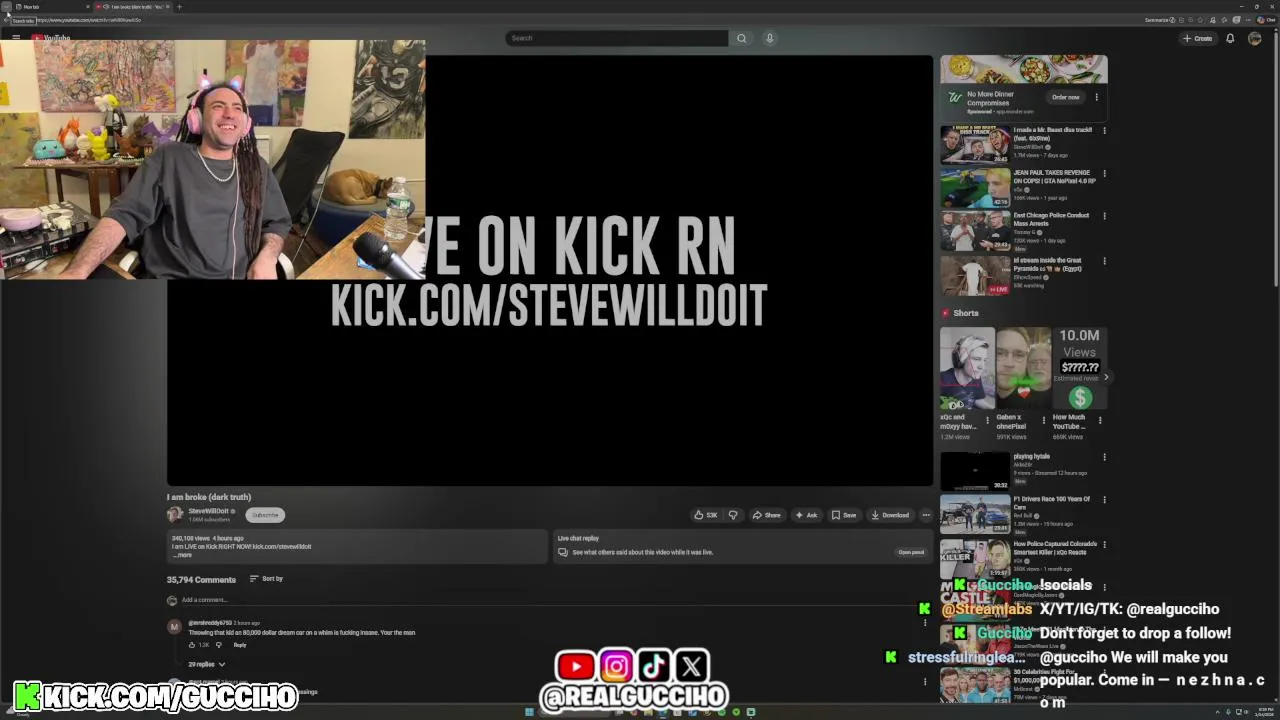Dislike the top comment
The height and width of the screenshot is (720, 1280).
coord(219,645)
